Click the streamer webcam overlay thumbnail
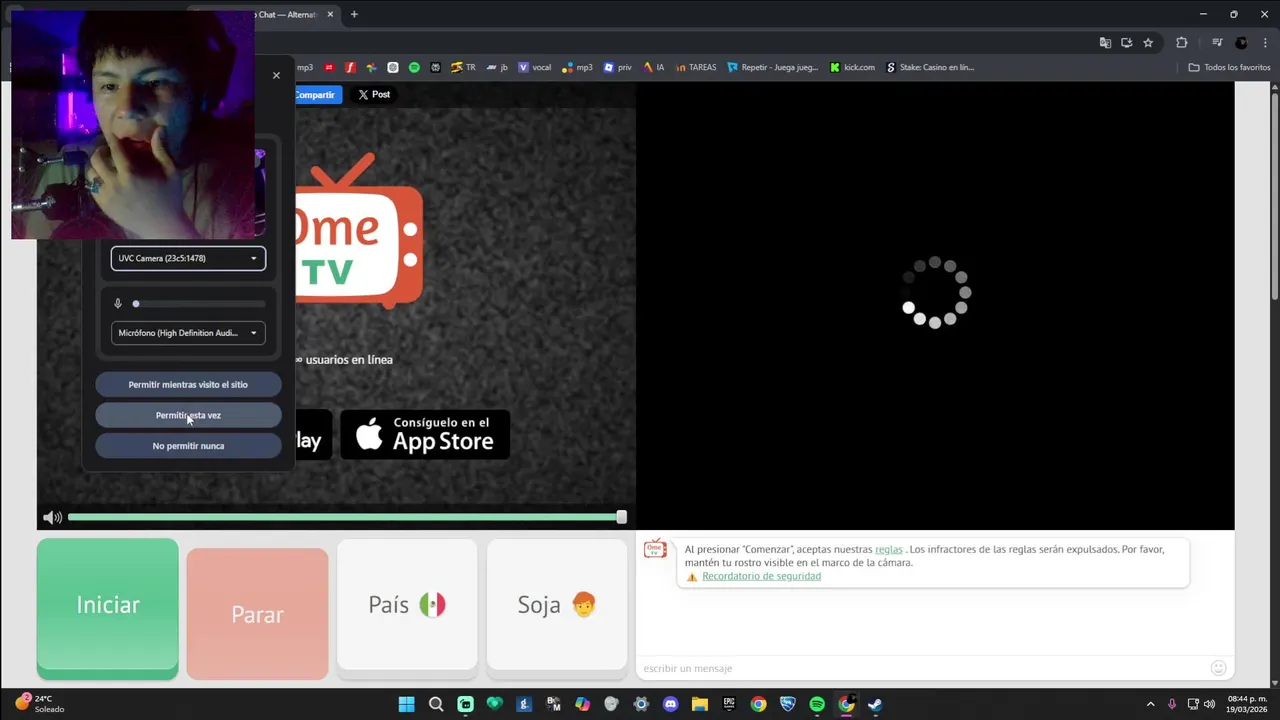This screenshot has width=1280, height=720. pos(133,125)
